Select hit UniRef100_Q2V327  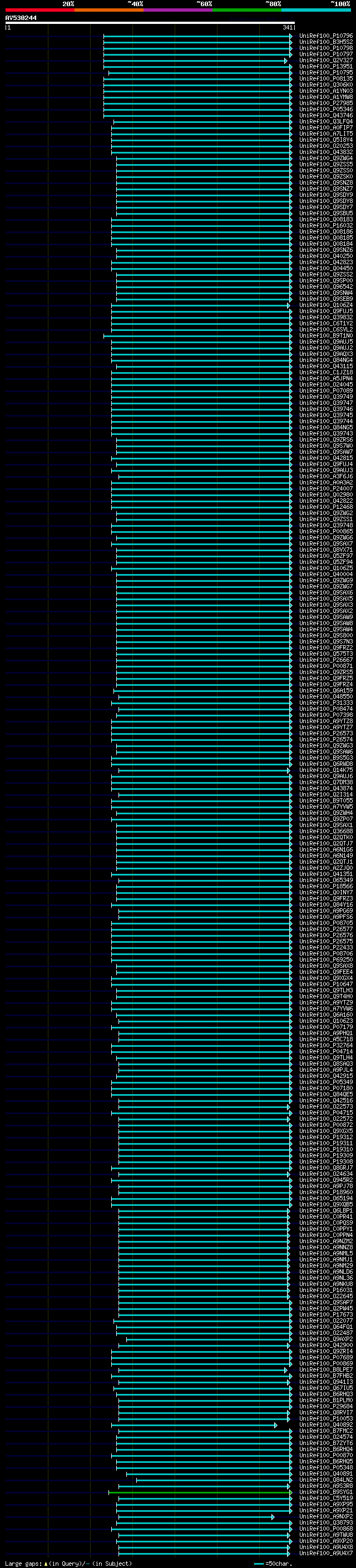coord(326,60)
